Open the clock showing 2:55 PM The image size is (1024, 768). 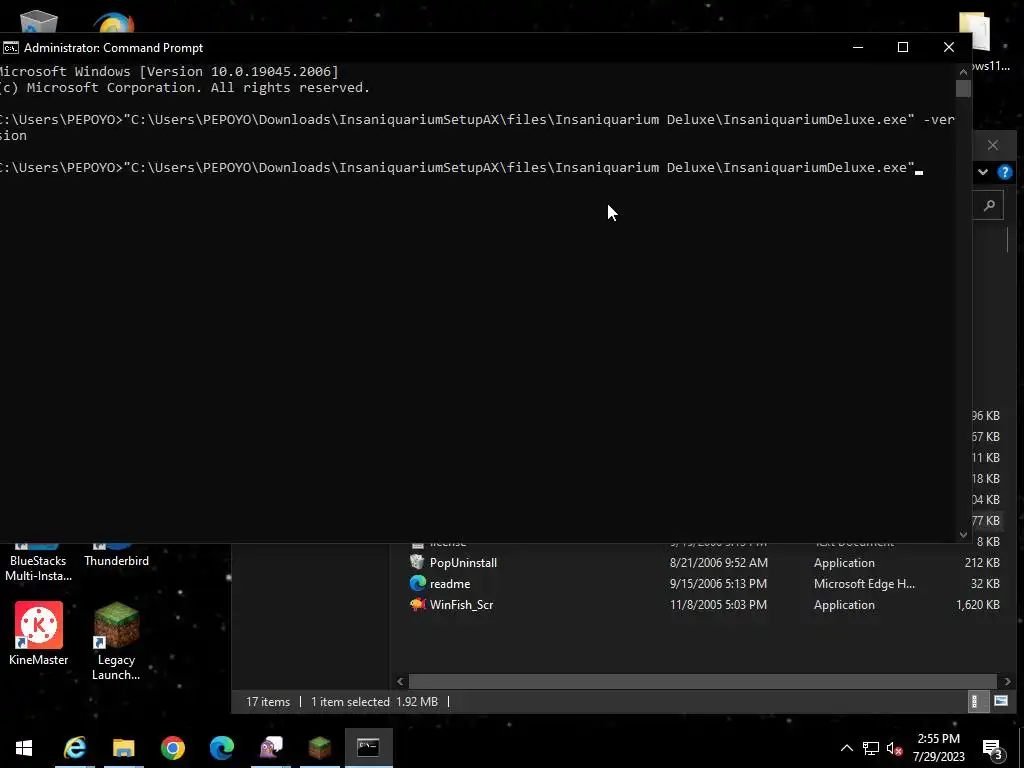coord(938,748)
